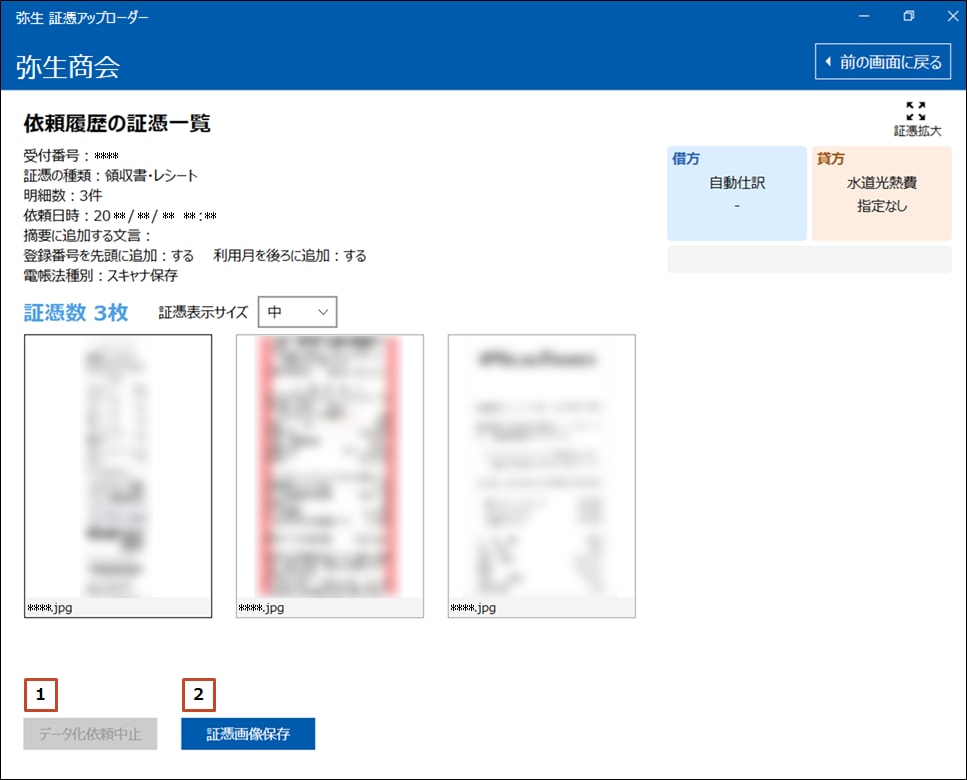Select the first receipt thumbnail
The image size is (967, 780).
tap(118, 466)
